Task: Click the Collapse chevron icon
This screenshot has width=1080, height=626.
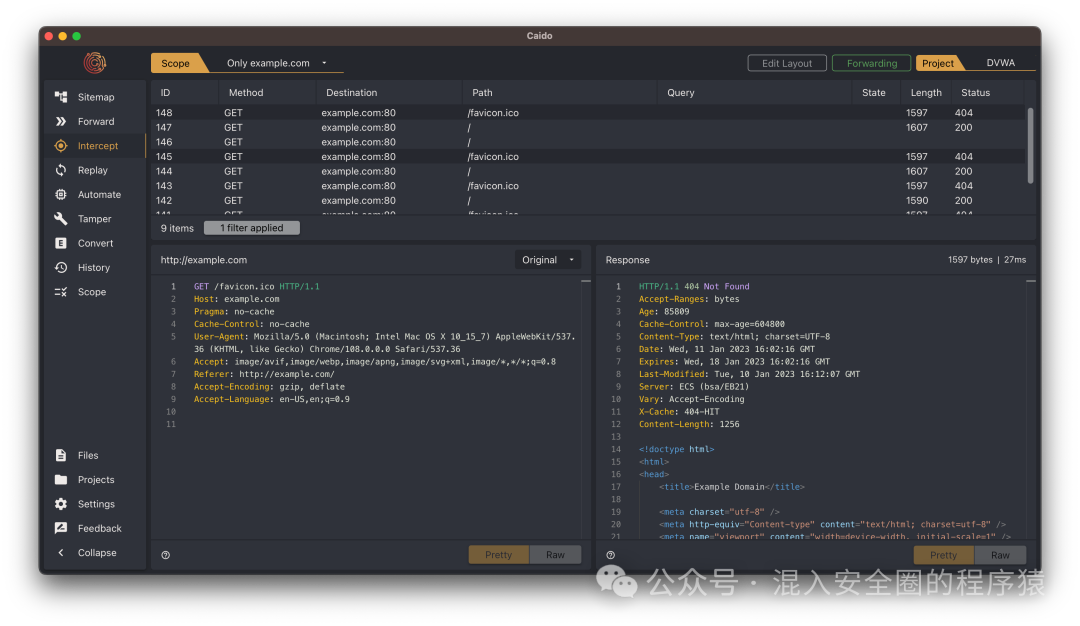Action: (61, 552)
